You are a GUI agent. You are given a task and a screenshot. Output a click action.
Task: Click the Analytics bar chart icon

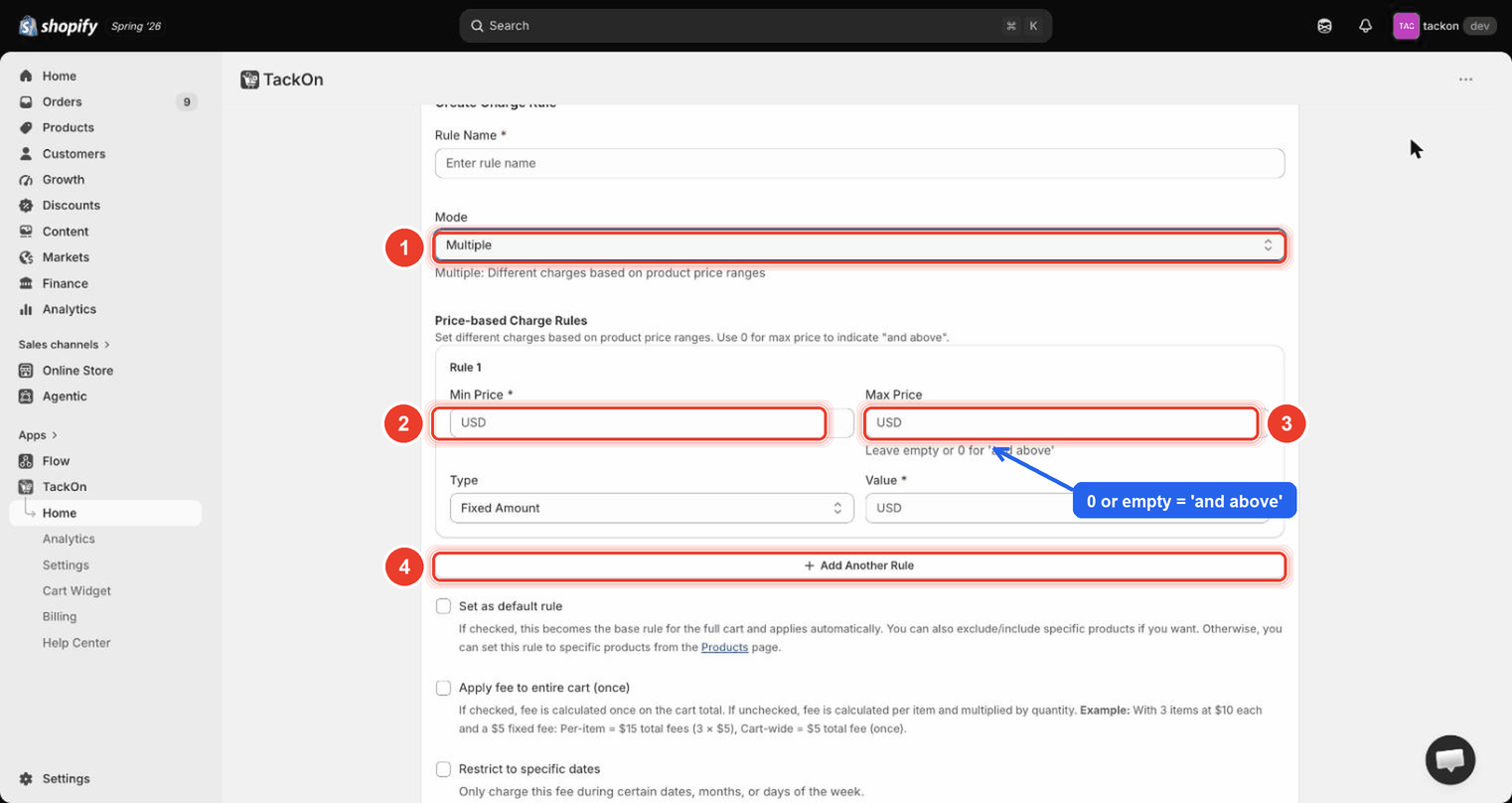(x=26, y=309)
